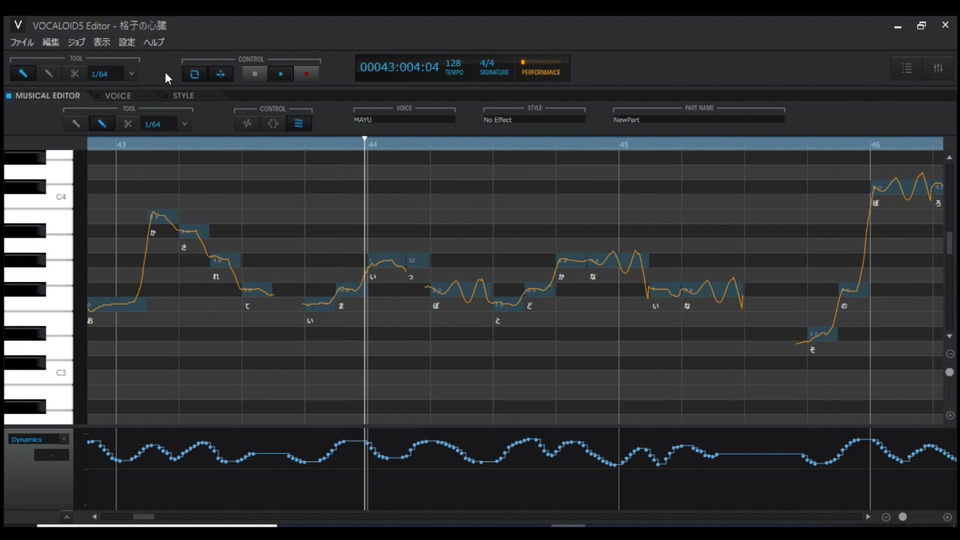Open the 設定 menu
This screenshot has width=960, height=540.
click(127, 42)
